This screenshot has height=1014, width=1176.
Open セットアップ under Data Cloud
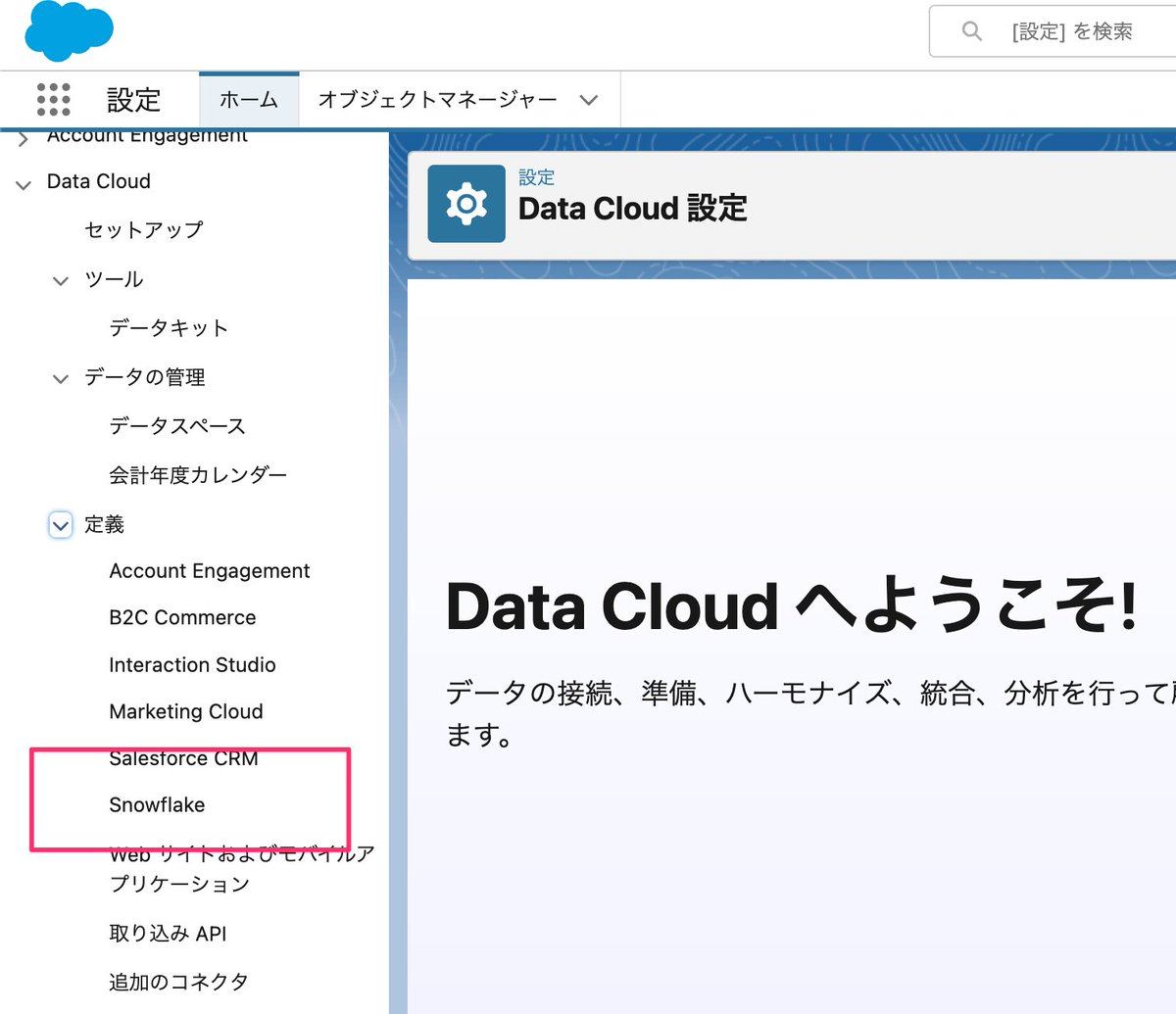143,230
